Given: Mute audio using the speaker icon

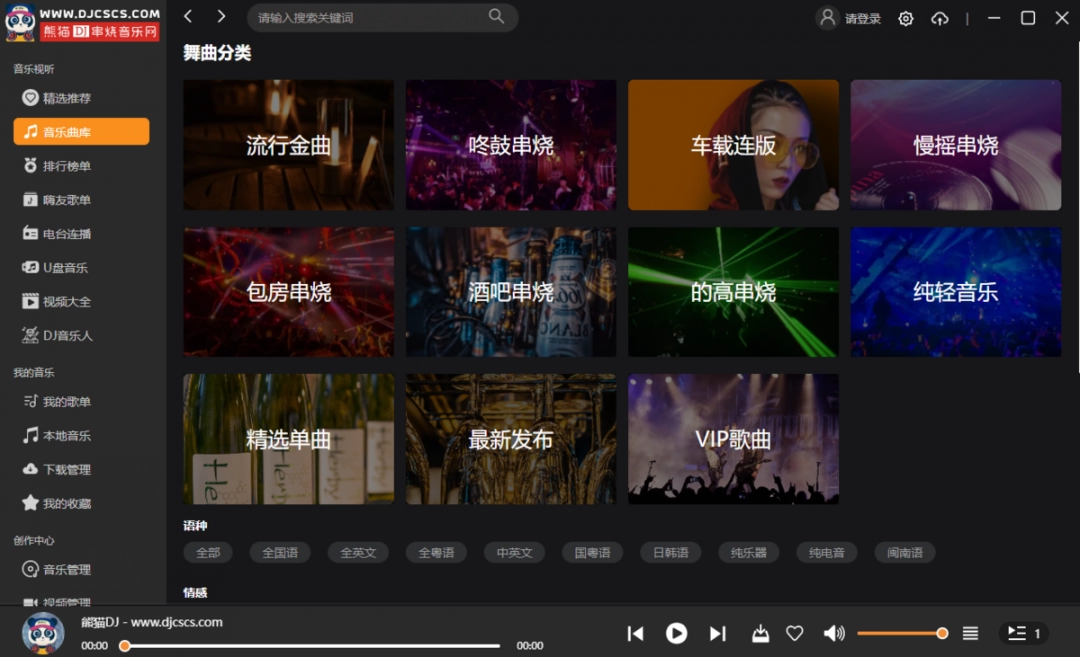Looking at the screenshot, I should point(833,633).
